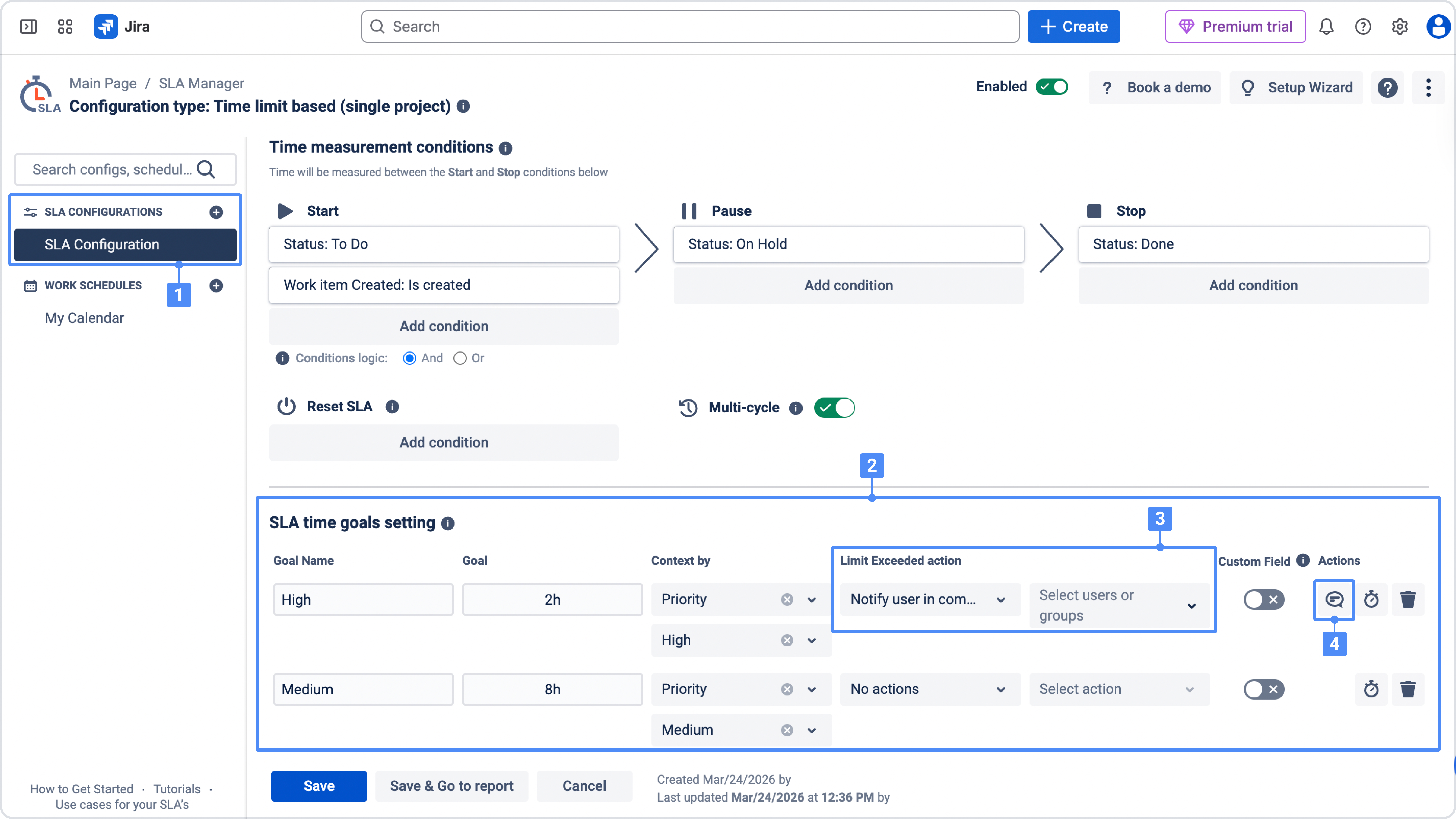Viewport: 1456px width, 819px height.
Task: Disable the Multi-cycle toggle
Action: tap(834, 408)
